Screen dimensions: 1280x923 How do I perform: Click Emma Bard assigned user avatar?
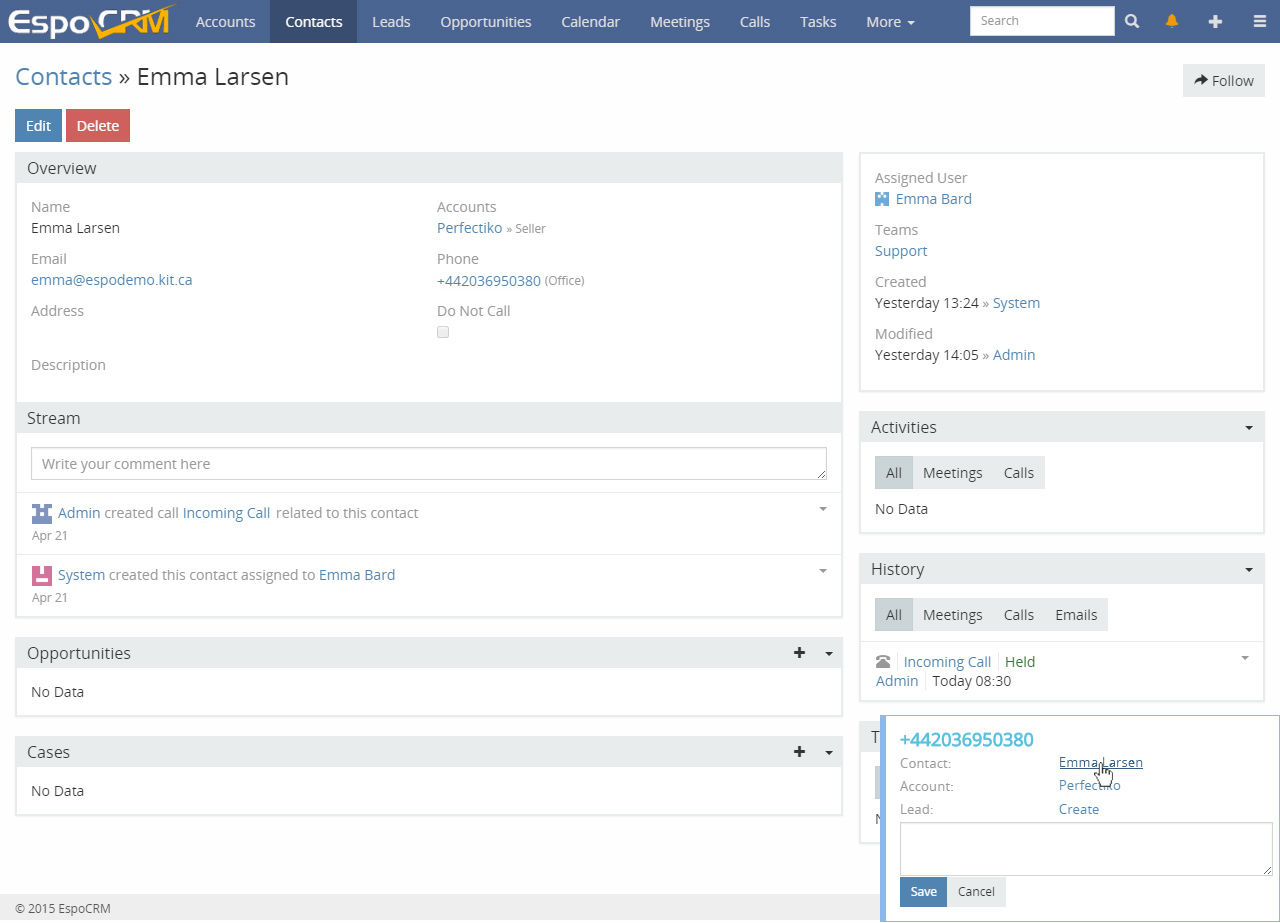pos(882,199)
